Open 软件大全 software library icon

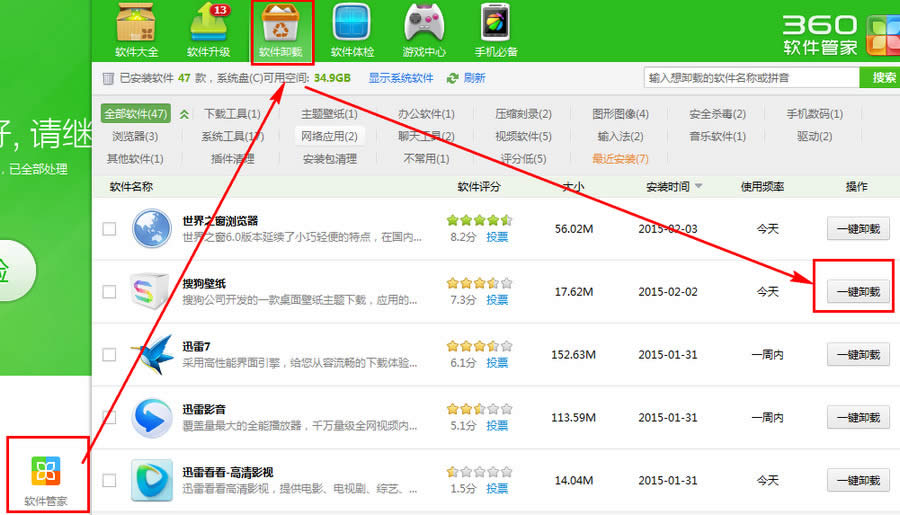coord(136,23)
